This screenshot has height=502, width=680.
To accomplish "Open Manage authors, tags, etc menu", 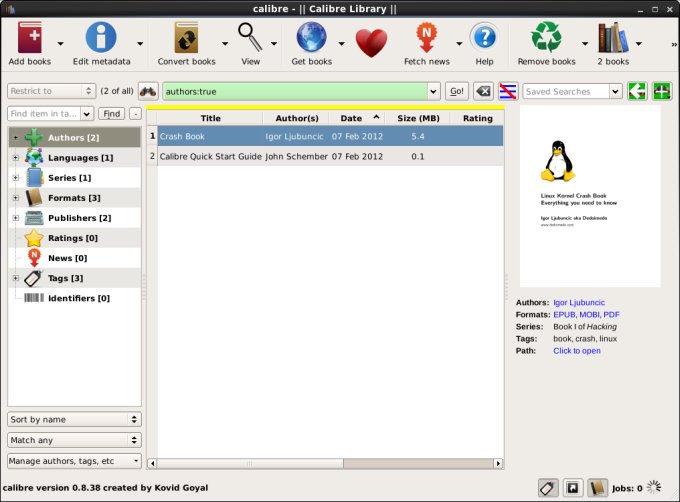I will point(74,461).
